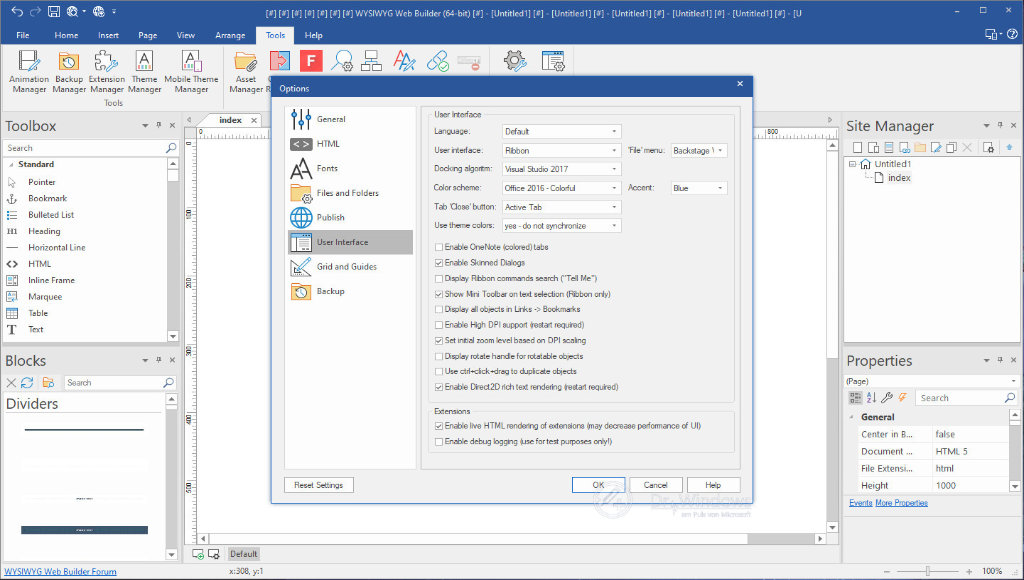Screen dimensions: 1024x580
Task: Open the Accent color dropdown
Action: pyautogui.click(x=699, y=188)
